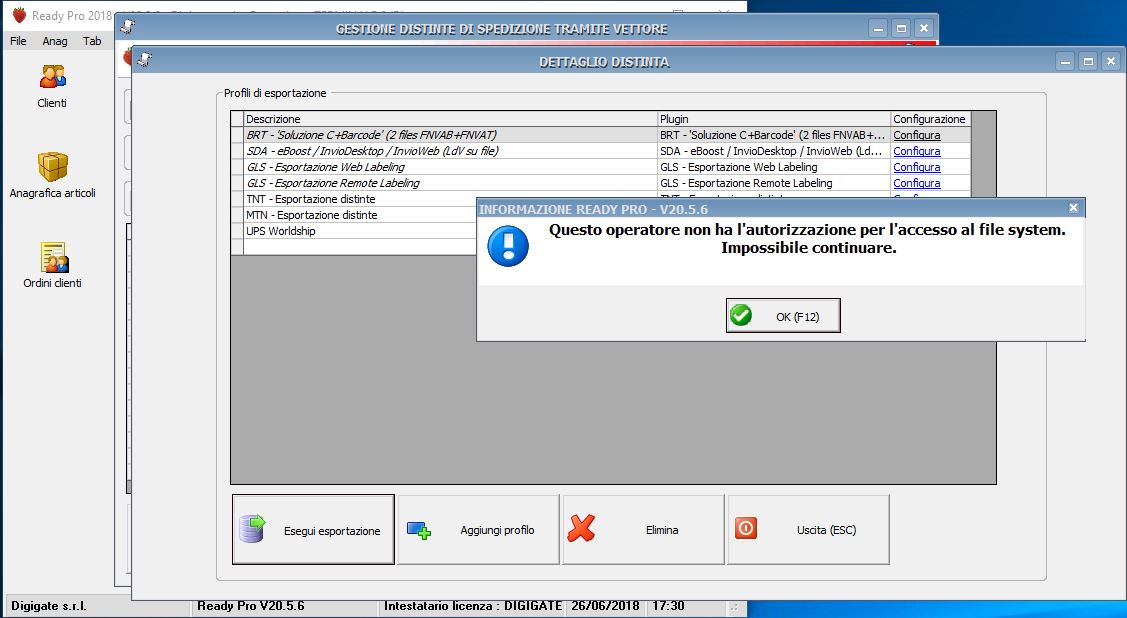Viewport: 1127px width, 618px height.
Task: Exit with Uscita (ESC) button
Action: click(x=809, y=530)
